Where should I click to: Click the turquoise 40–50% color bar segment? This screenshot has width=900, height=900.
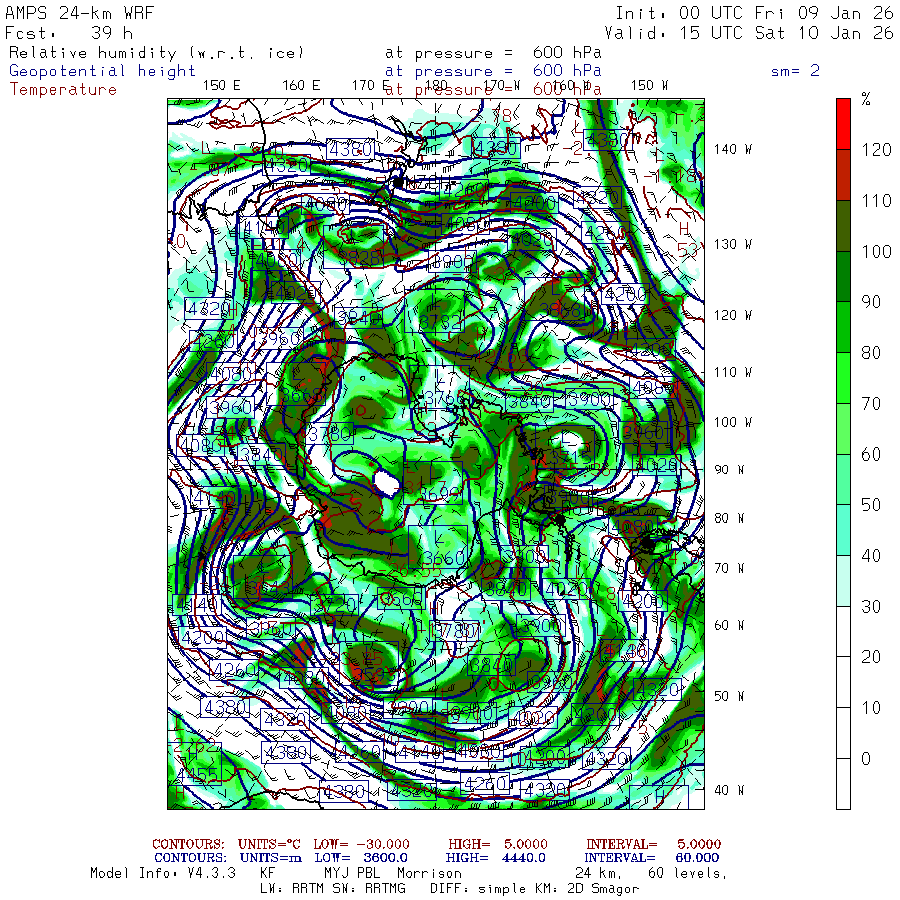[x=843, y=530]
